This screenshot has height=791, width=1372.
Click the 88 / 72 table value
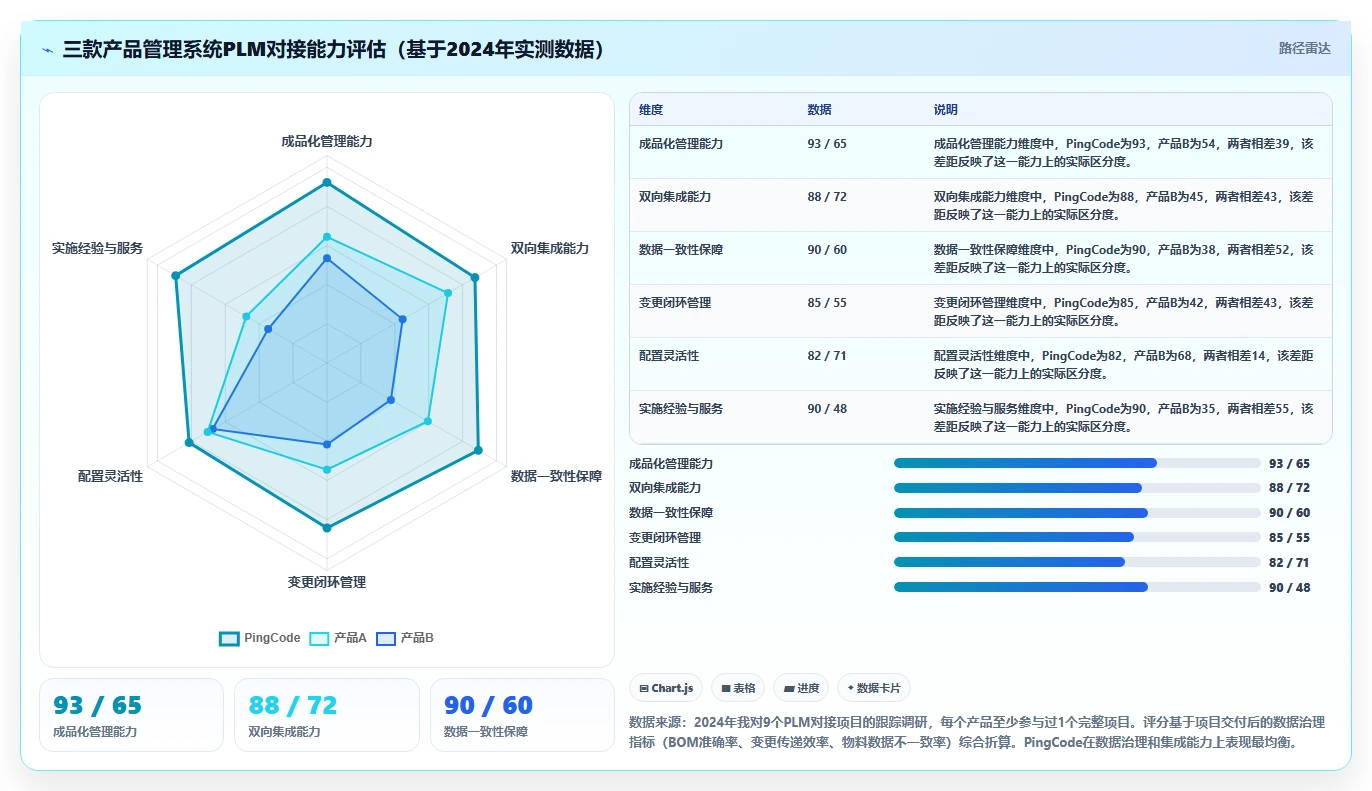pos(827,197)
